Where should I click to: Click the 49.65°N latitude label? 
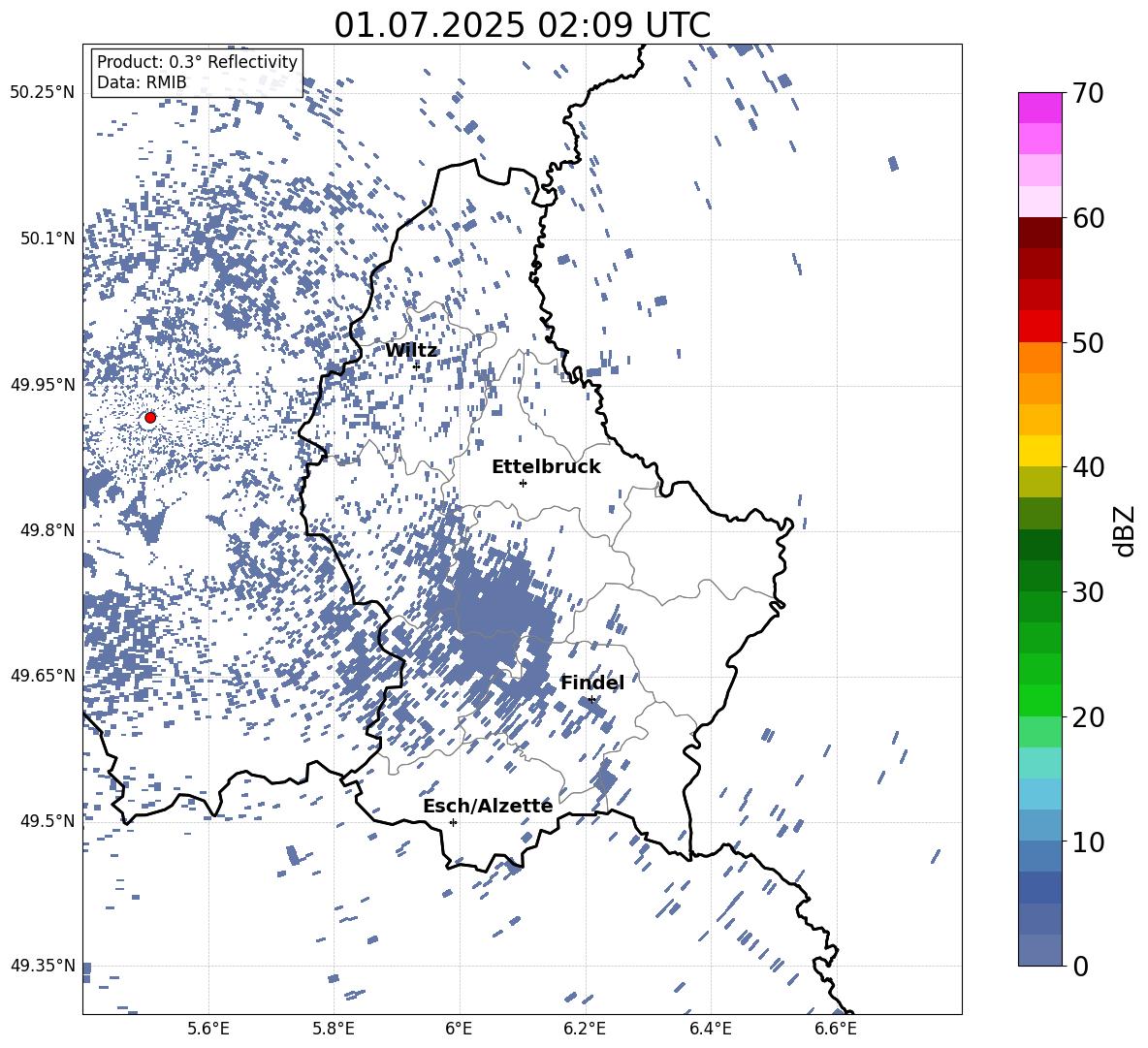[43, 675]
